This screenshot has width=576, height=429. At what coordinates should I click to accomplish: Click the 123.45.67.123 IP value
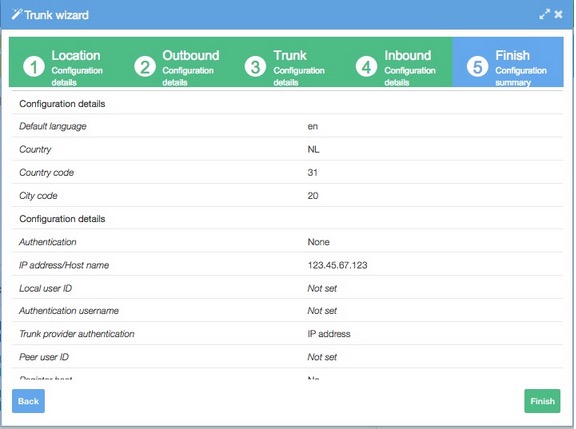[337, 265]
